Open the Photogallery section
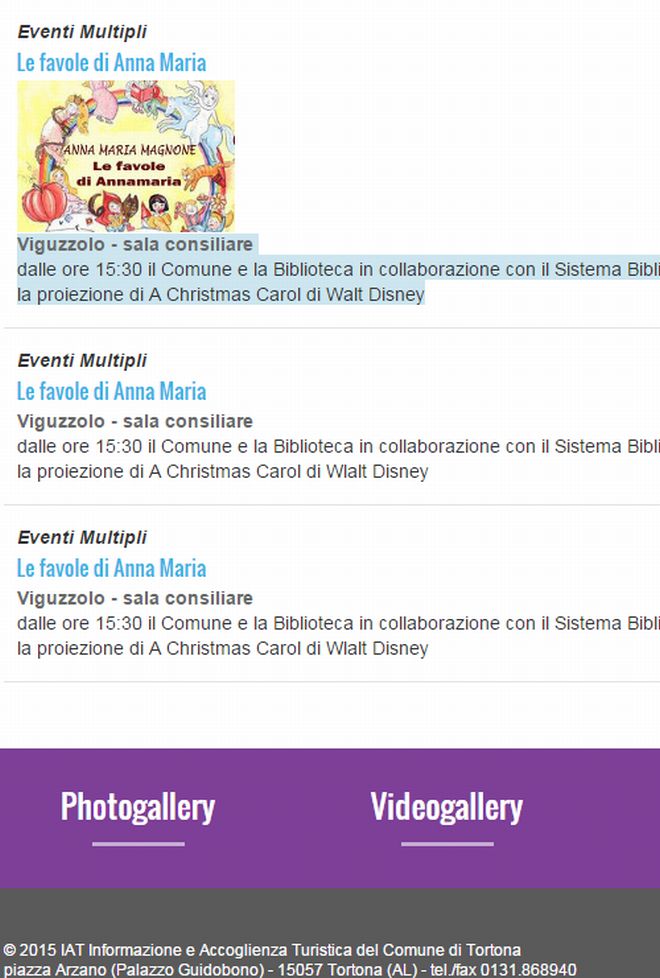 (x=138, y=807)
